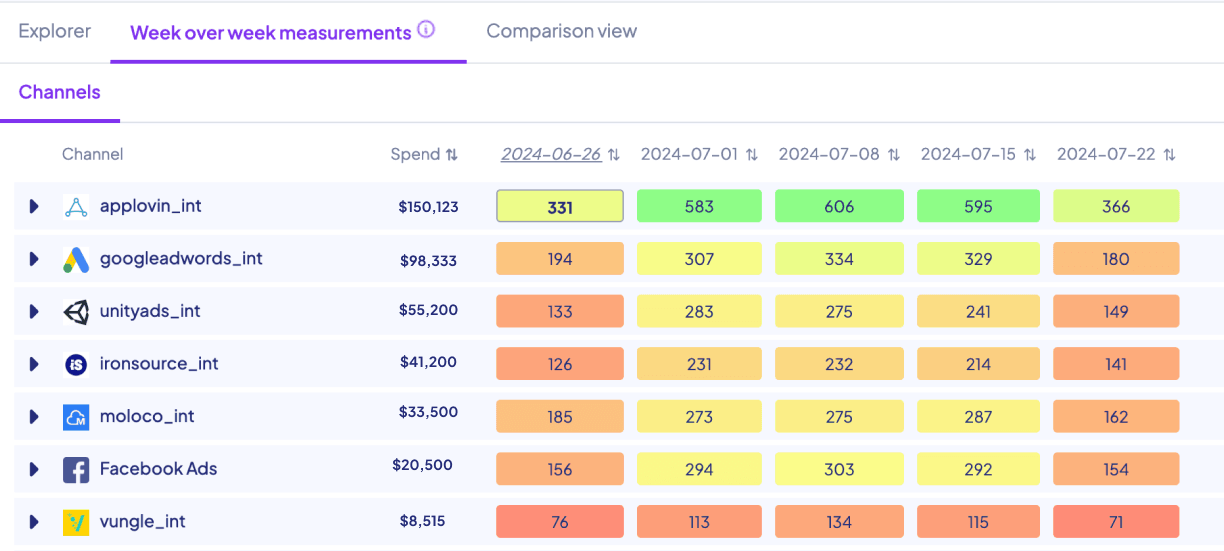1224x551 pixels.
Task: Click the Unity Ads cube logo
Action: [76, 312]
